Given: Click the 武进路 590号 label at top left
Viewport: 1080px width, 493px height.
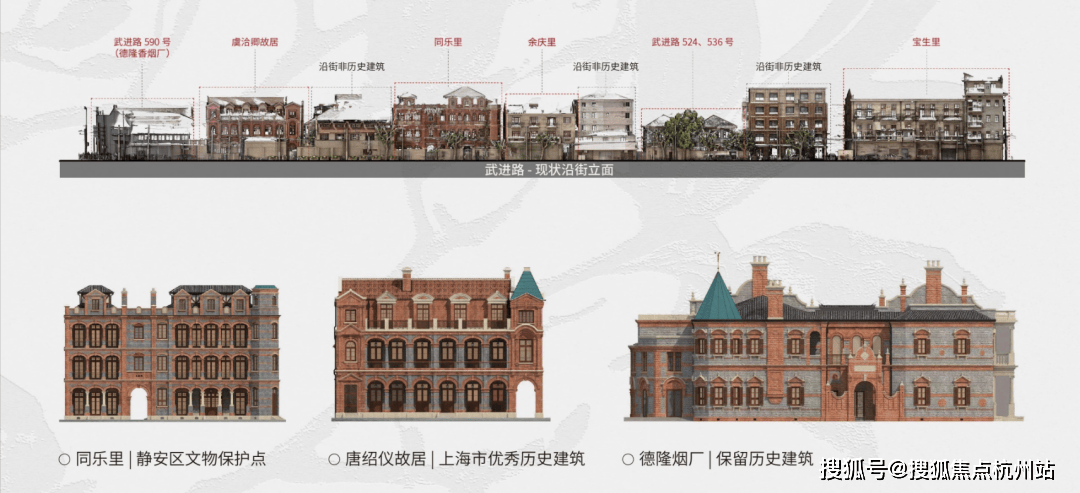Looking at the screenshot, I should [139, 48].
